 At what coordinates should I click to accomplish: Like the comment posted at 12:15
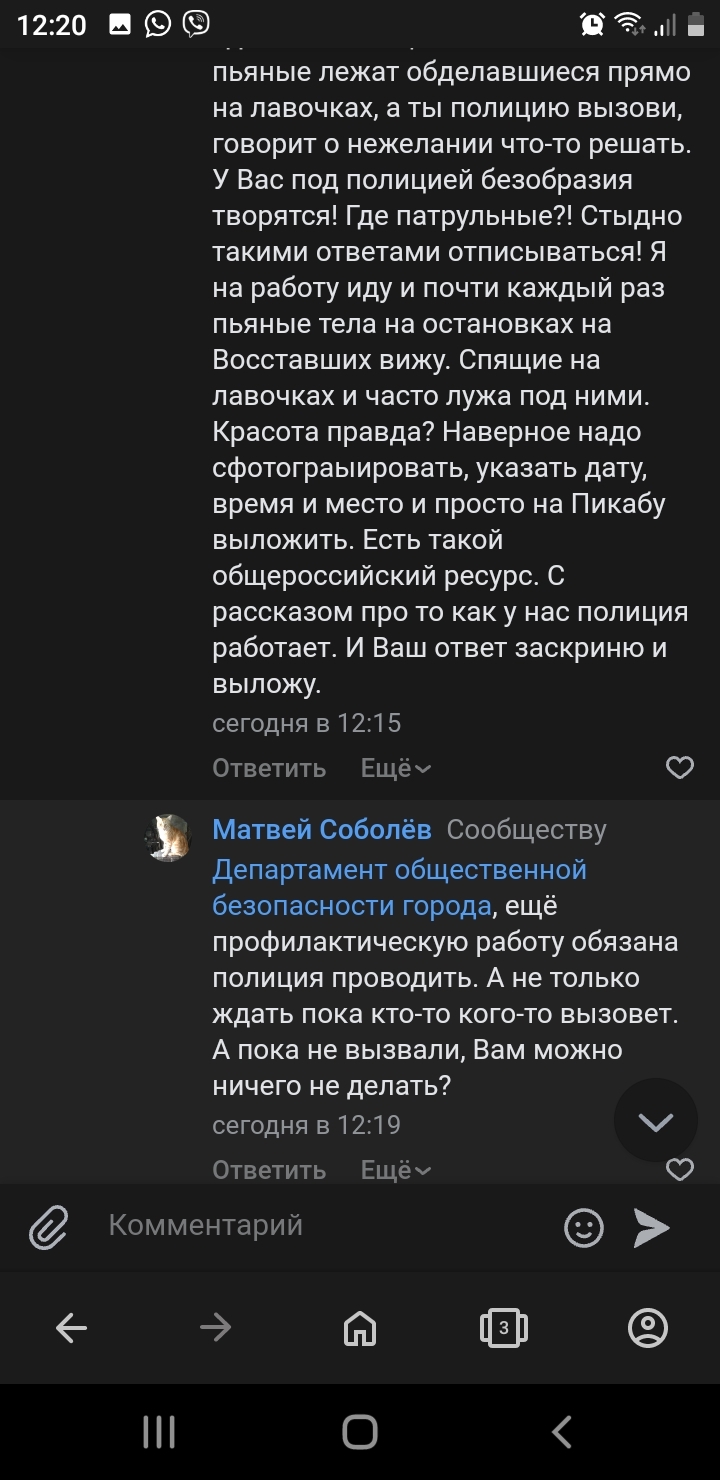click(x=680, y=768)
